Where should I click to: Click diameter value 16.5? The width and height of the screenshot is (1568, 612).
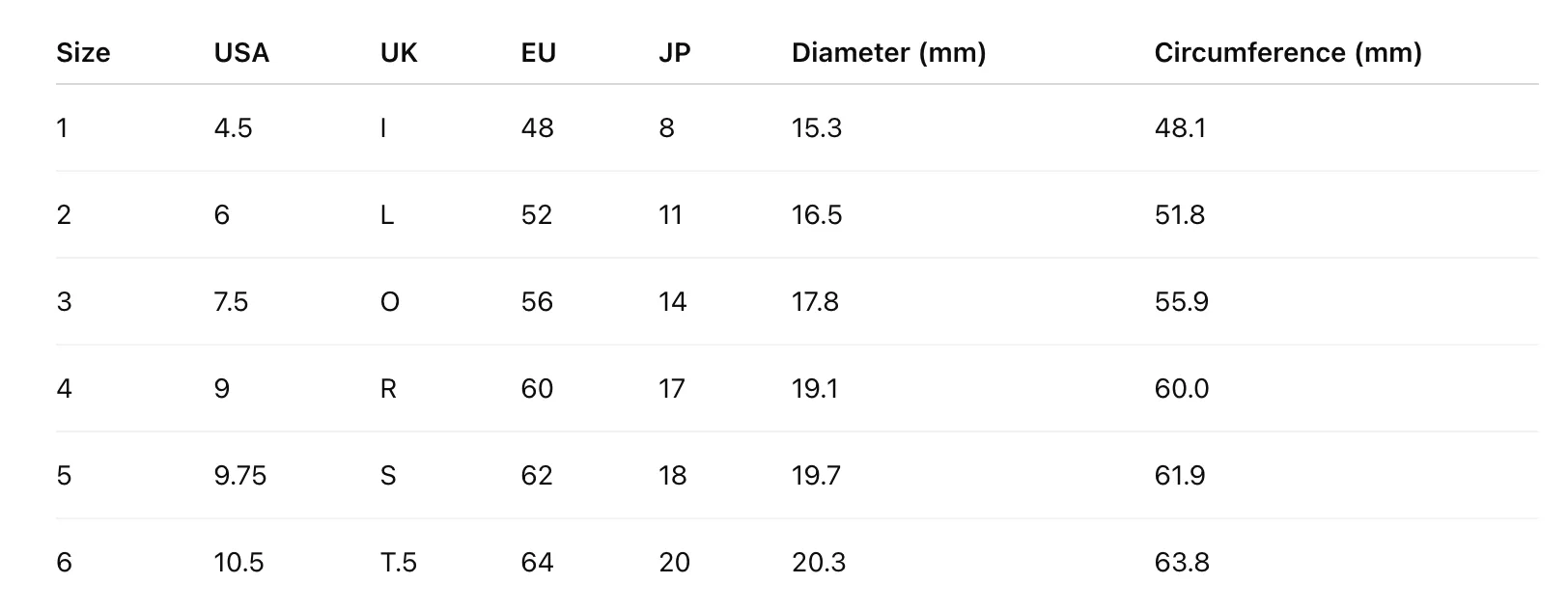tap(817, 214)
